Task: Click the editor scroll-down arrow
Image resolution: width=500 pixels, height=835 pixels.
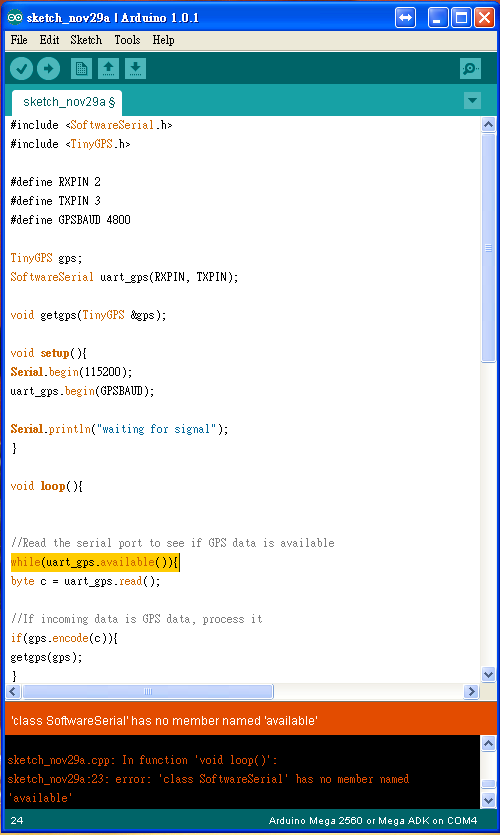Action: pyautogui.click(x=488, y=675)
